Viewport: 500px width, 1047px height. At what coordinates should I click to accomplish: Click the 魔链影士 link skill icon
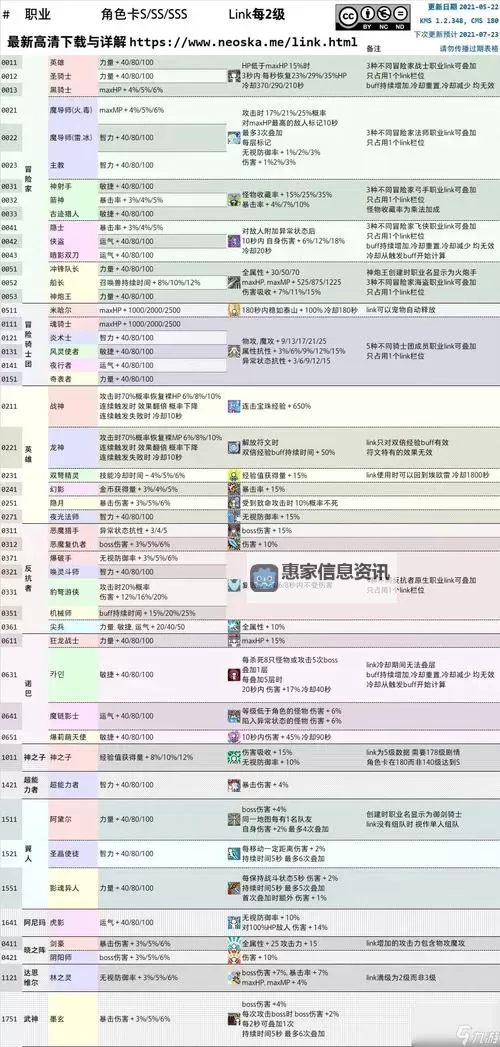tap(234, 716)
